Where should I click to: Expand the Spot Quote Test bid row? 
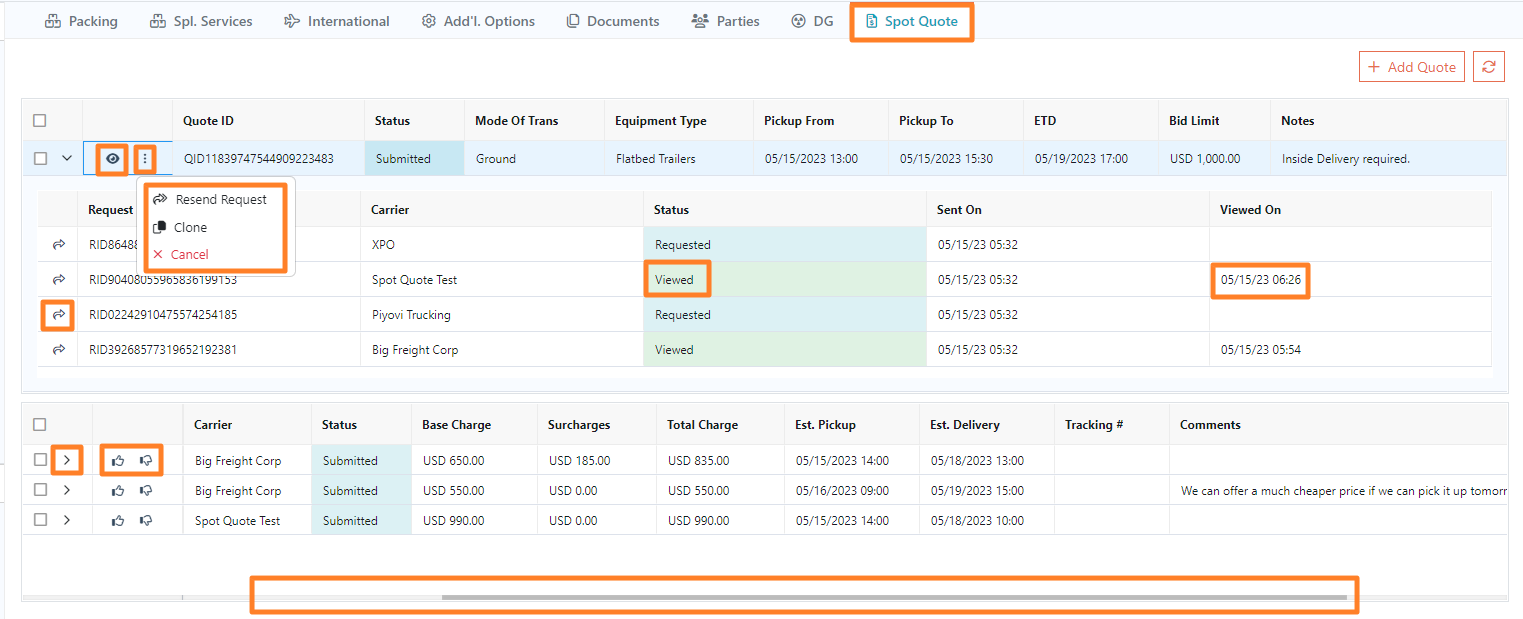(x=67, y=521)
